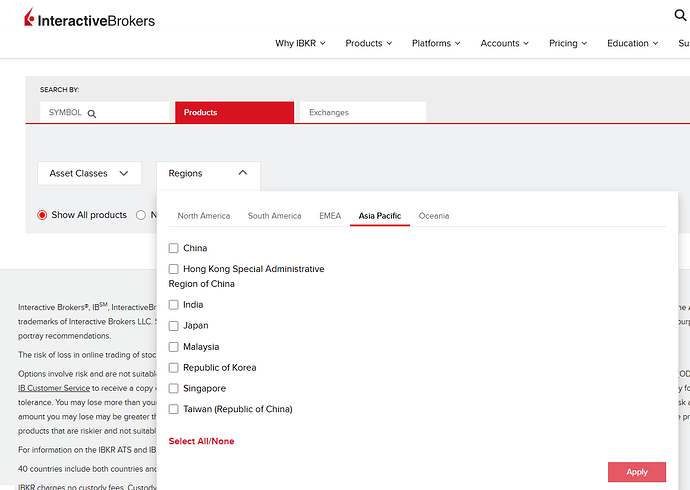The width and height of the screenshot is (690, 490).
Task: Open the site search magnifier icon
Action: [680, 15]
